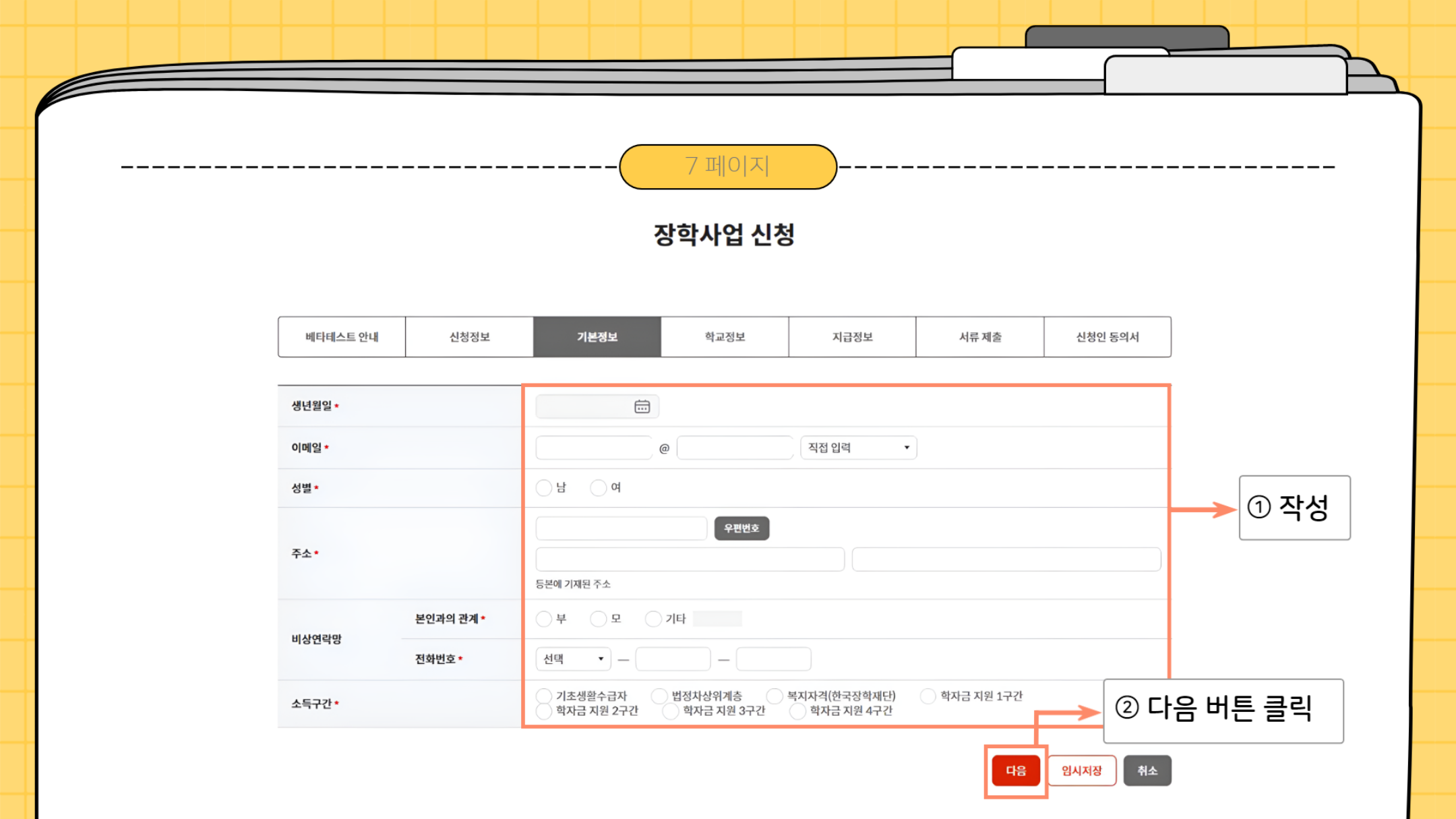The image size is (1456, 819).
Task: Switch to the 학교정보 tab
Action: point(725,336)
